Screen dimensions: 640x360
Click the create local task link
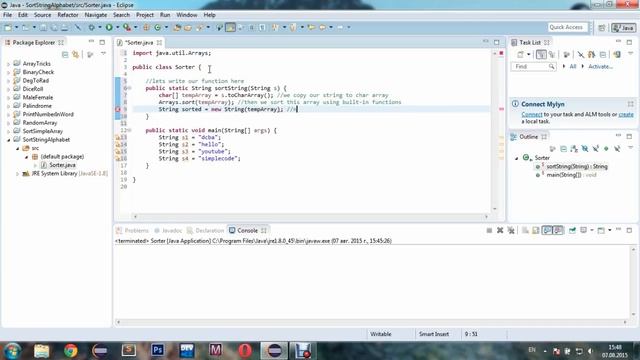[x=626, y=115]
